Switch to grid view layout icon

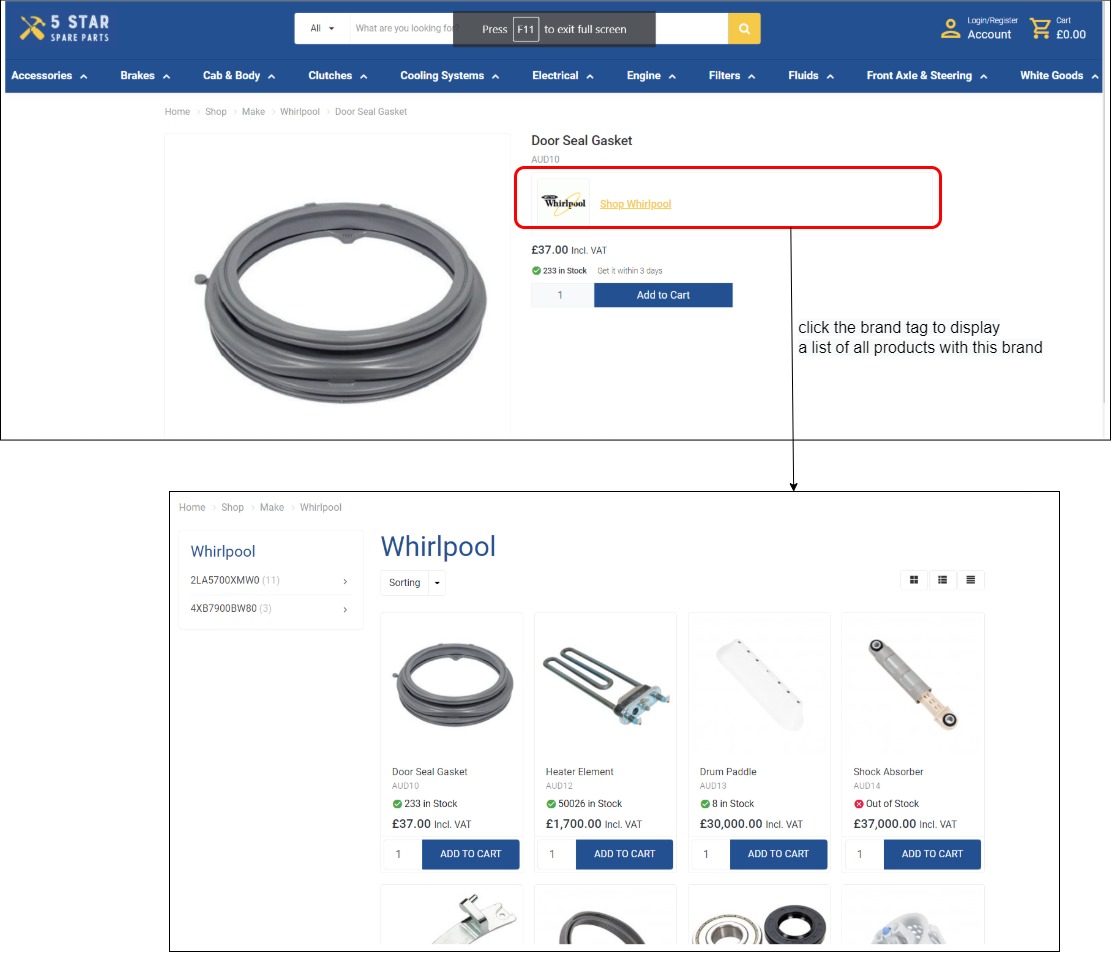coord(914,580)
